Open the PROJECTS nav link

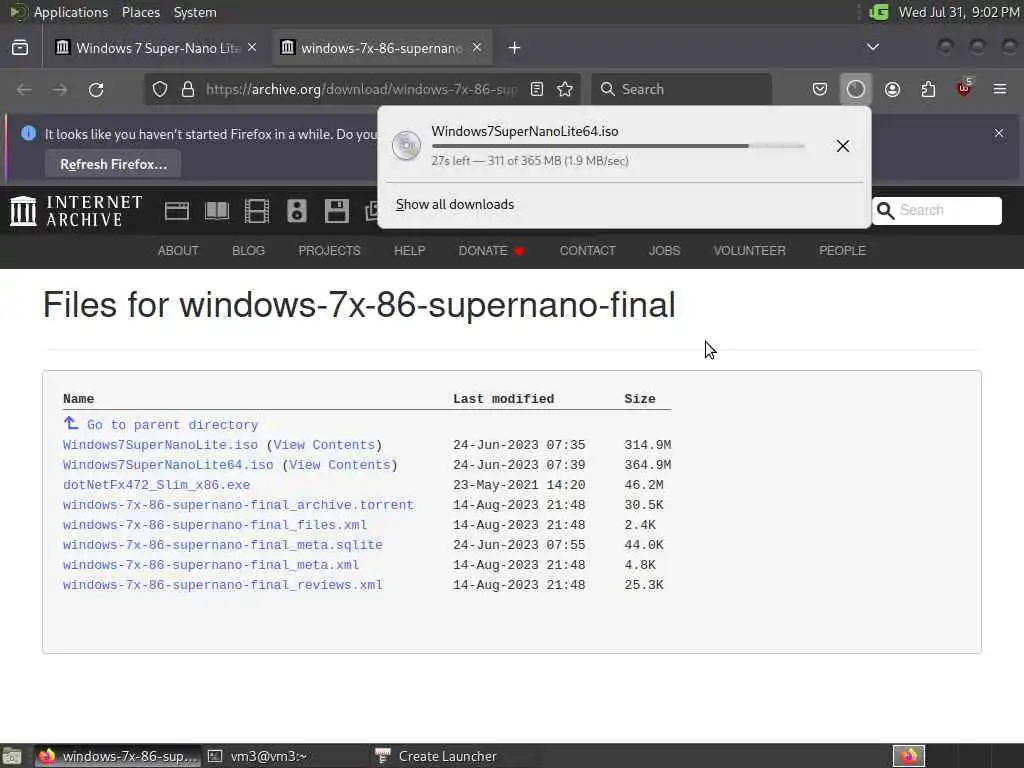pos(329,251)
